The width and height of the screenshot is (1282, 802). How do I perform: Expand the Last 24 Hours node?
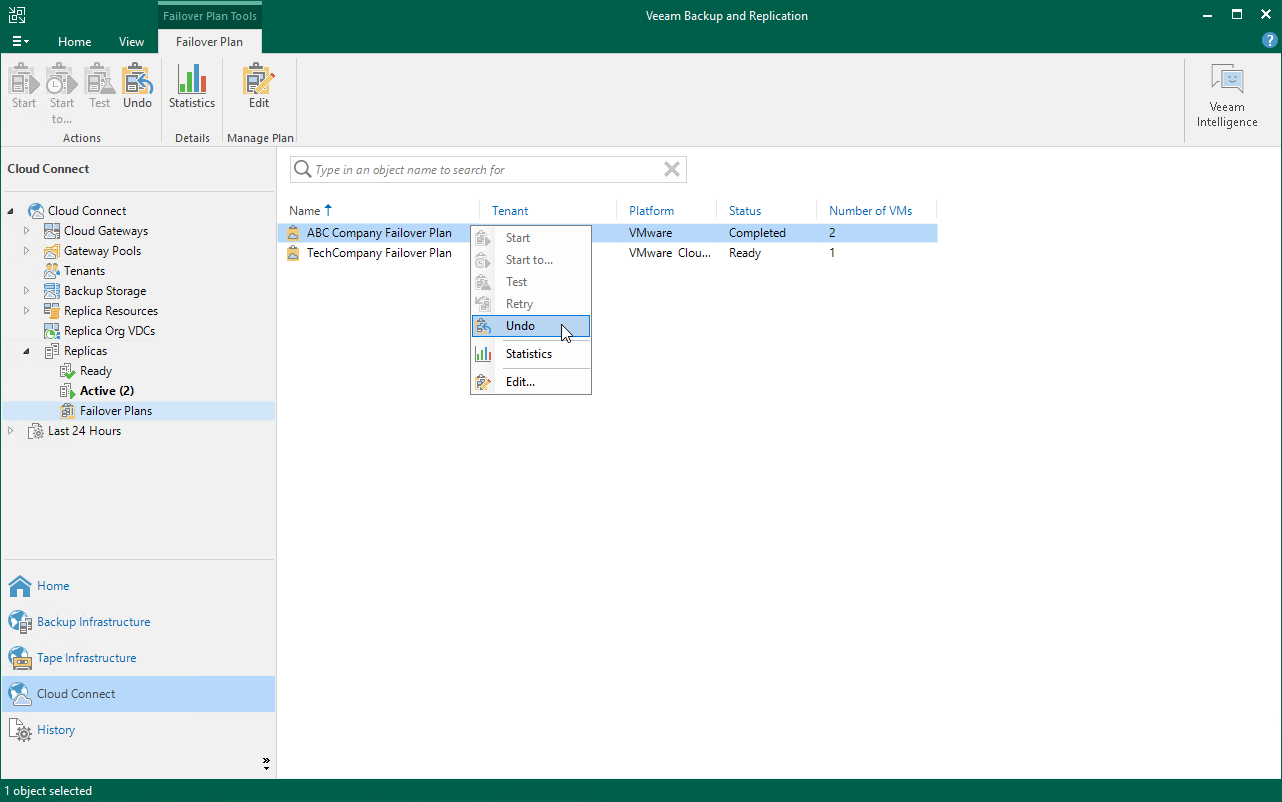[x=10, y=430]
